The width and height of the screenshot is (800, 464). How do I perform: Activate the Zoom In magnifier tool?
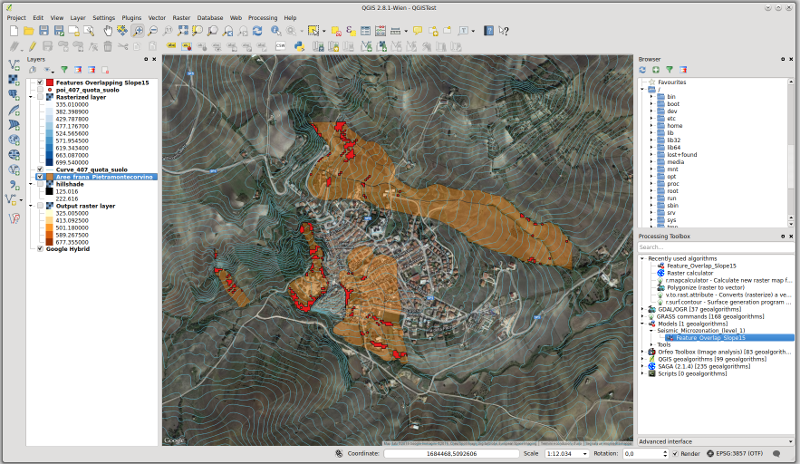coord(138,31)
